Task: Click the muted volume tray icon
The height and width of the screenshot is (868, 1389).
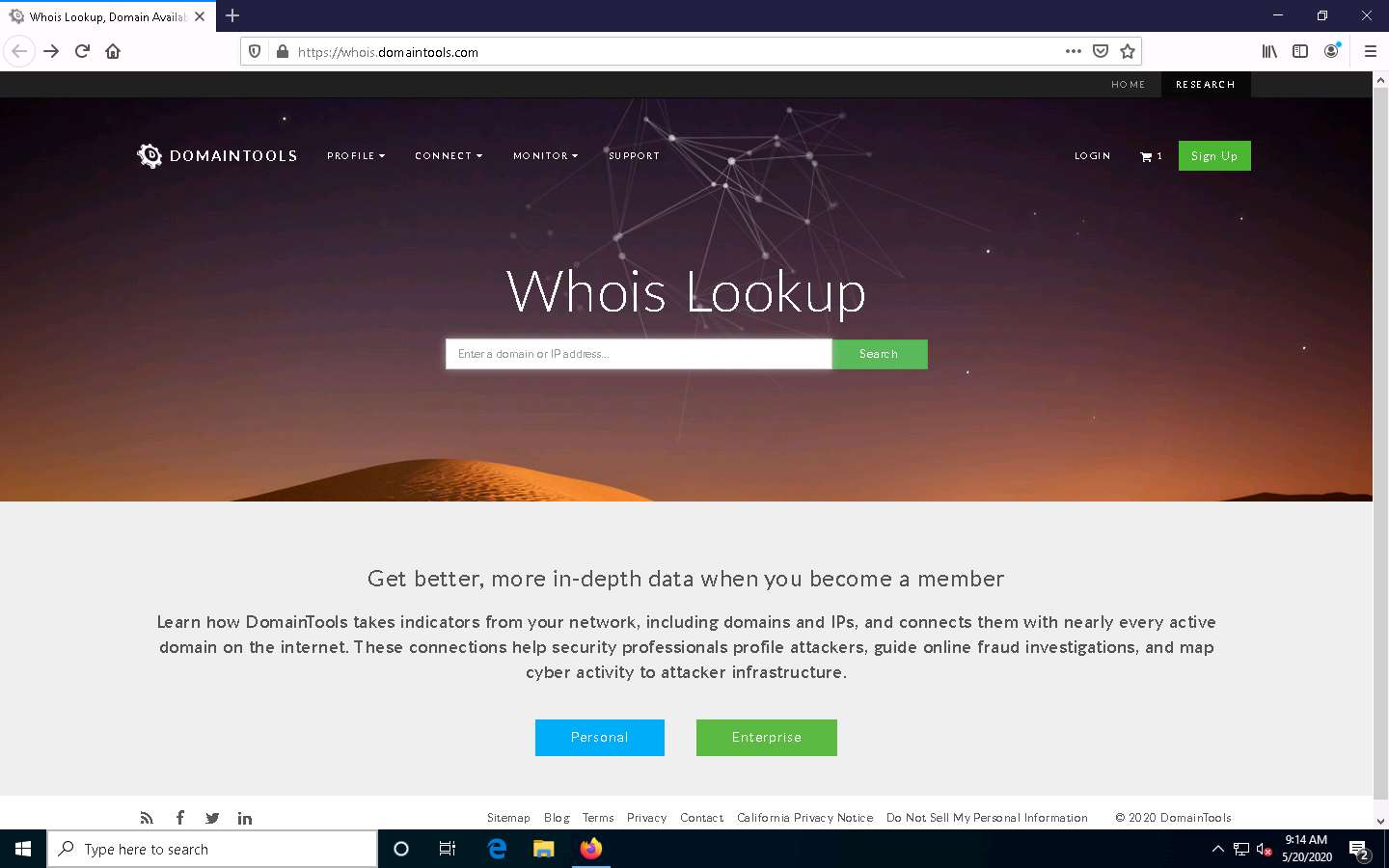Action: pos(1264,850)
